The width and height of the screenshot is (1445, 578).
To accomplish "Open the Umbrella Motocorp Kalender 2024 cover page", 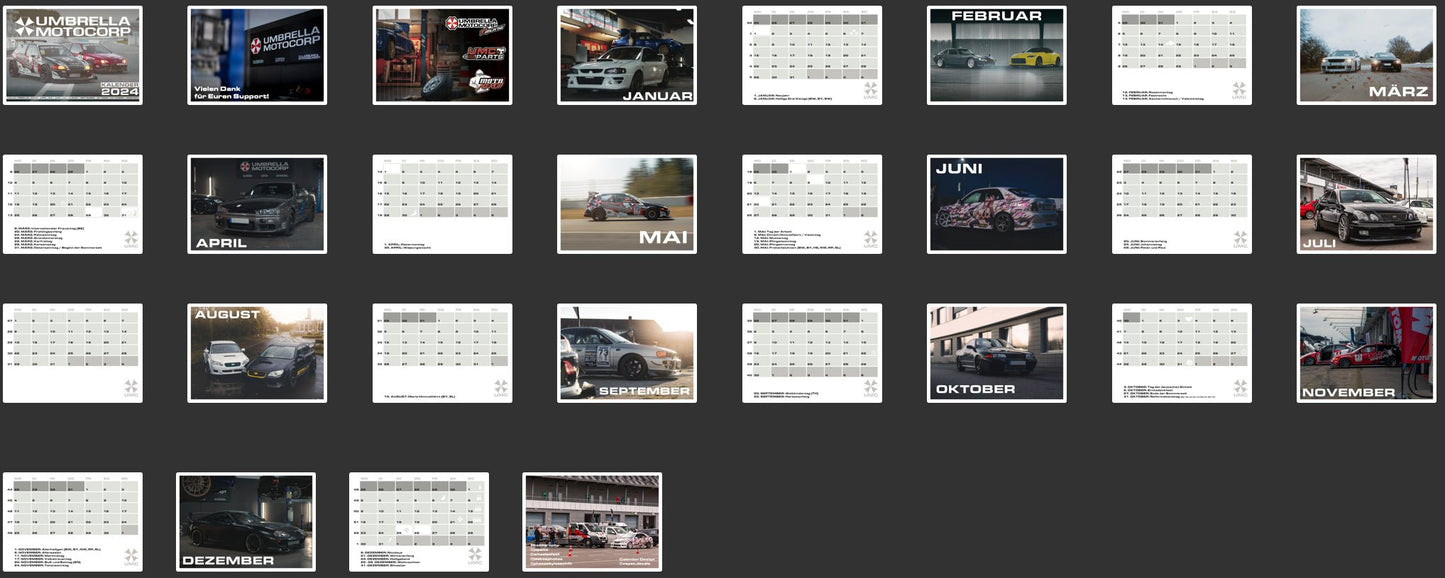I will [x=73, y=55].
